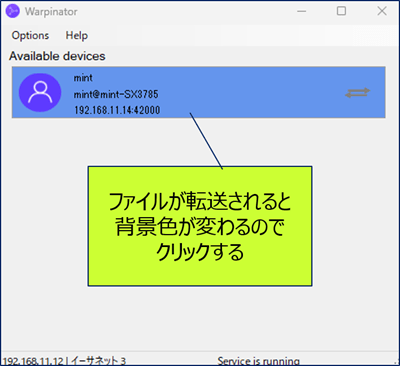400x366 pixels.
Task: Open the Help menu
Action: point(77,35)
